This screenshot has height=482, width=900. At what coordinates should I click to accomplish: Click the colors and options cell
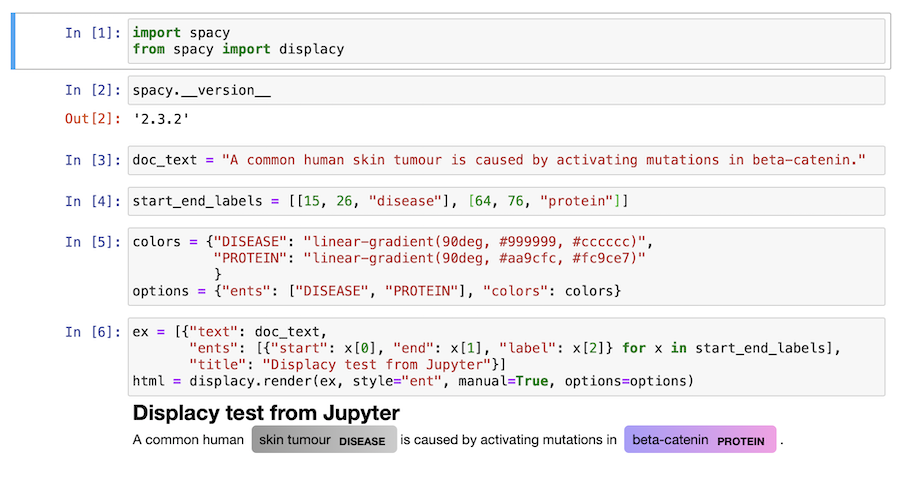[506, 266]
